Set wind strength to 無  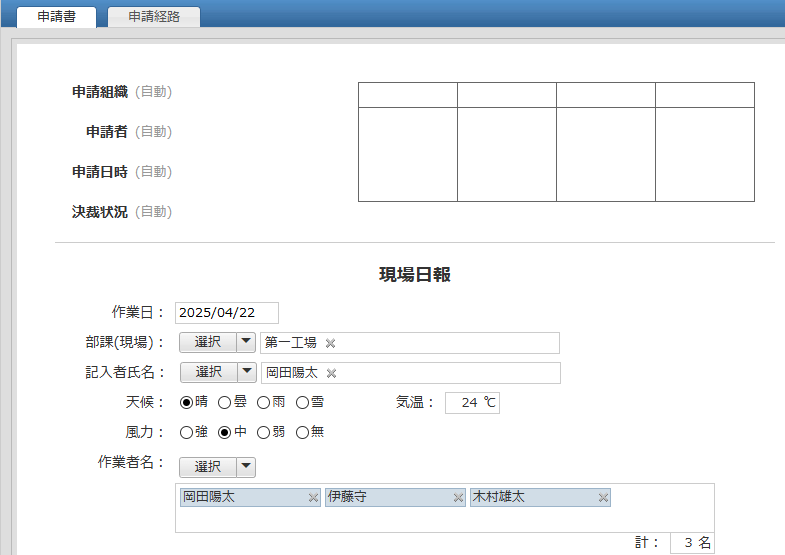302,432
